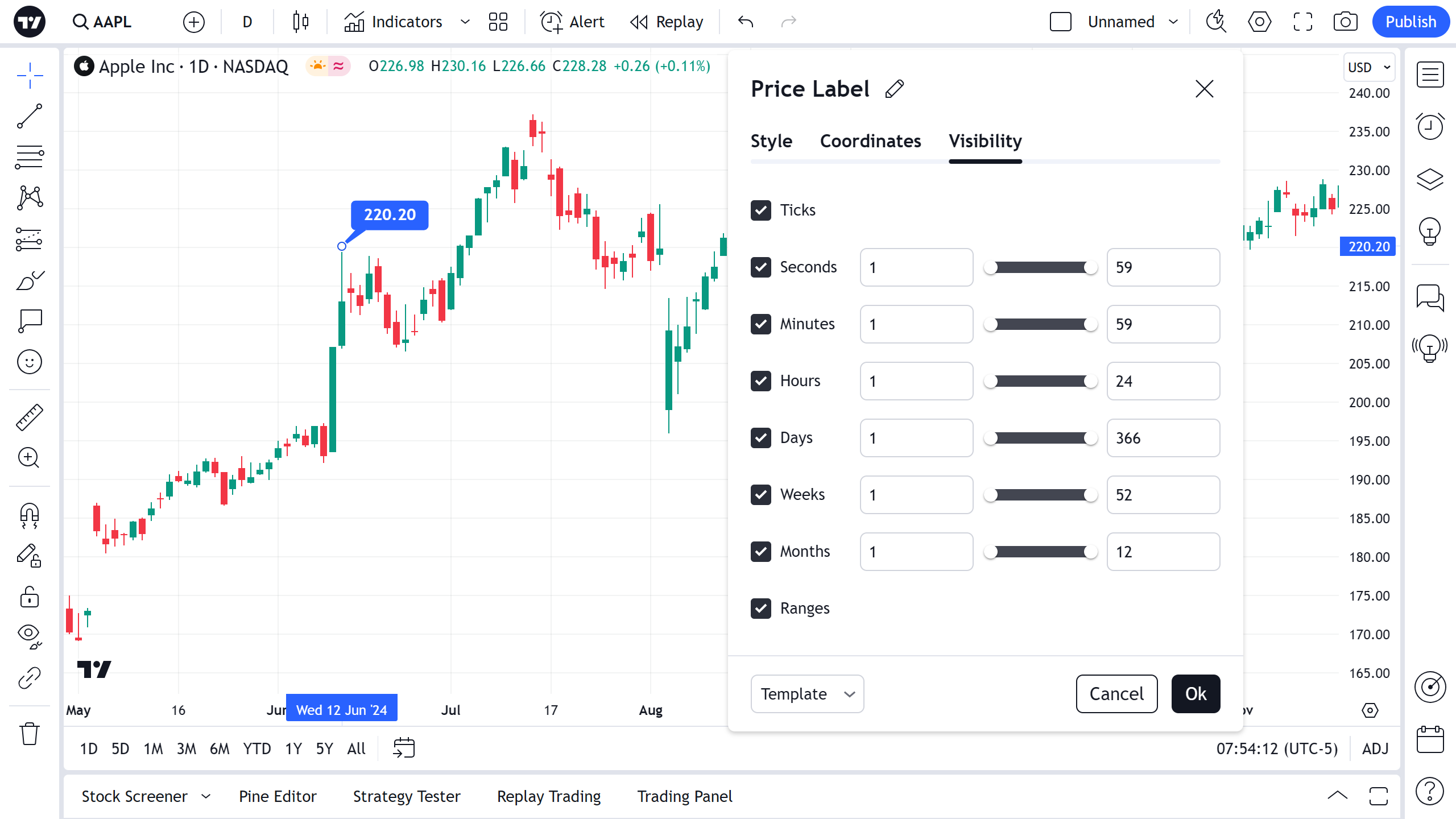This screenshot has width=1456, height=819.
Task: Expand the USD currency dropdown
Action: (x=1369, y=67)
